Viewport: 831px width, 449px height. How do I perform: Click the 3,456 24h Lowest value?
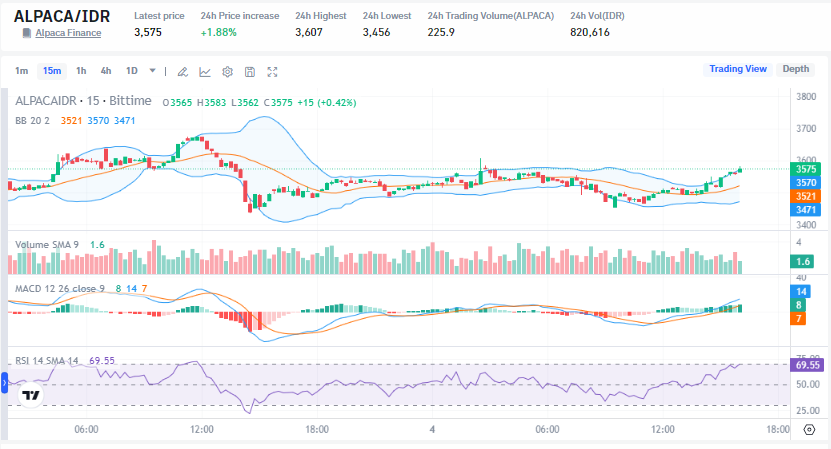pyautogui.click(x=376, y=32)
